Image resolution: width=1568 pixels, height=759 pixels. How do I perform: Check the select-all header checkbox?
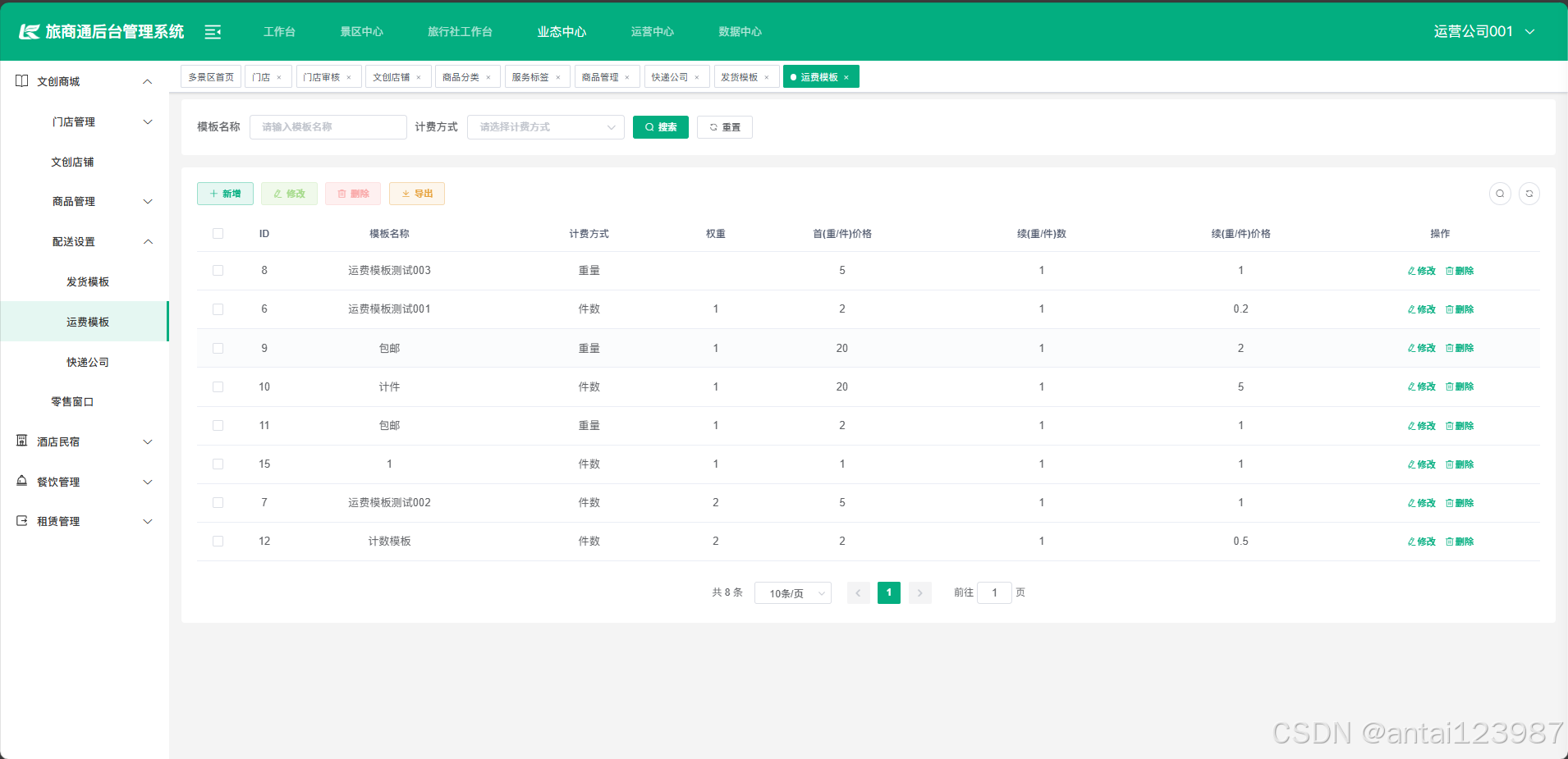(218, 234)
